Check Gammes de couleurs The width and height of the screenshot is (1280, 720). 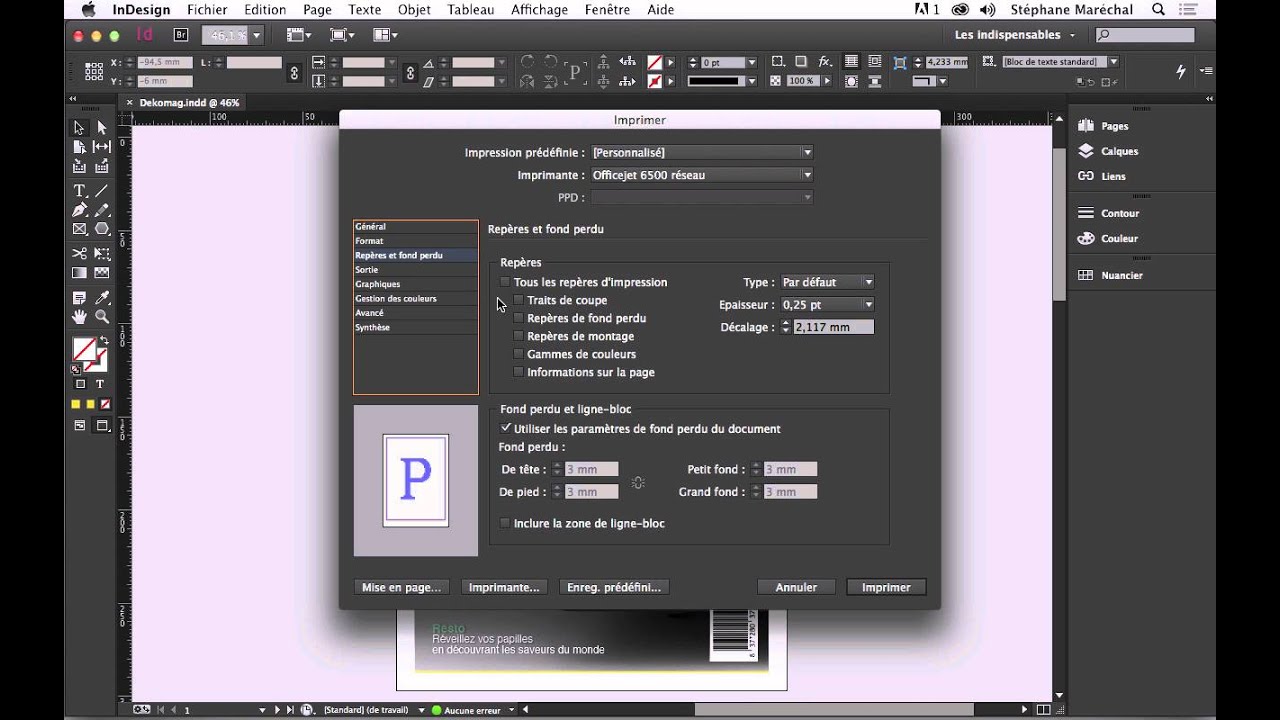[518, 354]
